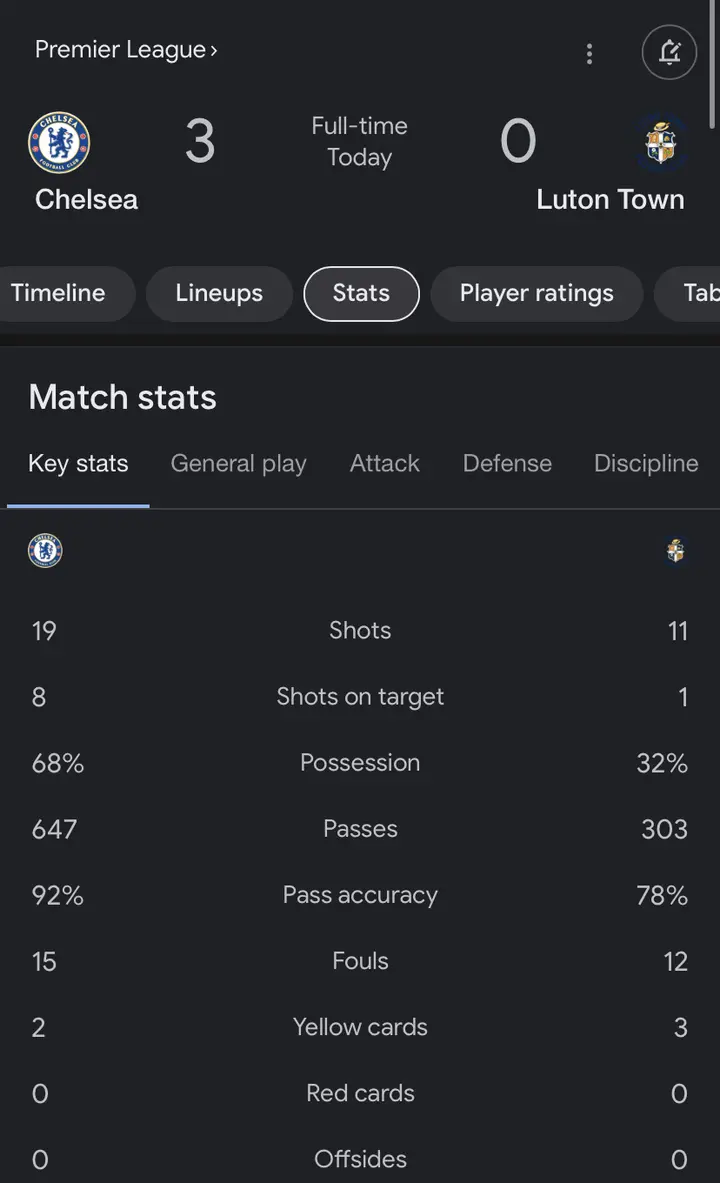Screen dimensions: 720x1183
Task: Tap the small Chelsea badge above stats
Action: point(45,550)
